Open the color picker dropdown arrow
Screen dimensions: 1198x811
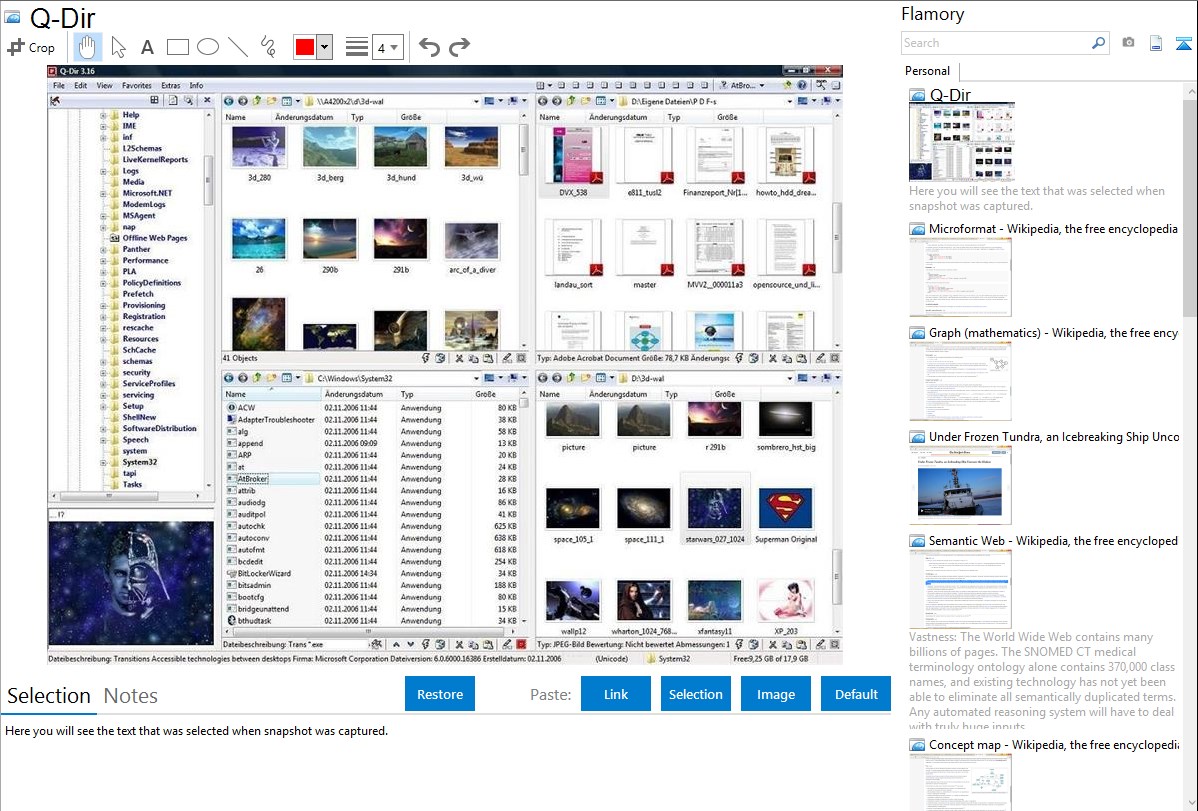[x=324, y=47]
